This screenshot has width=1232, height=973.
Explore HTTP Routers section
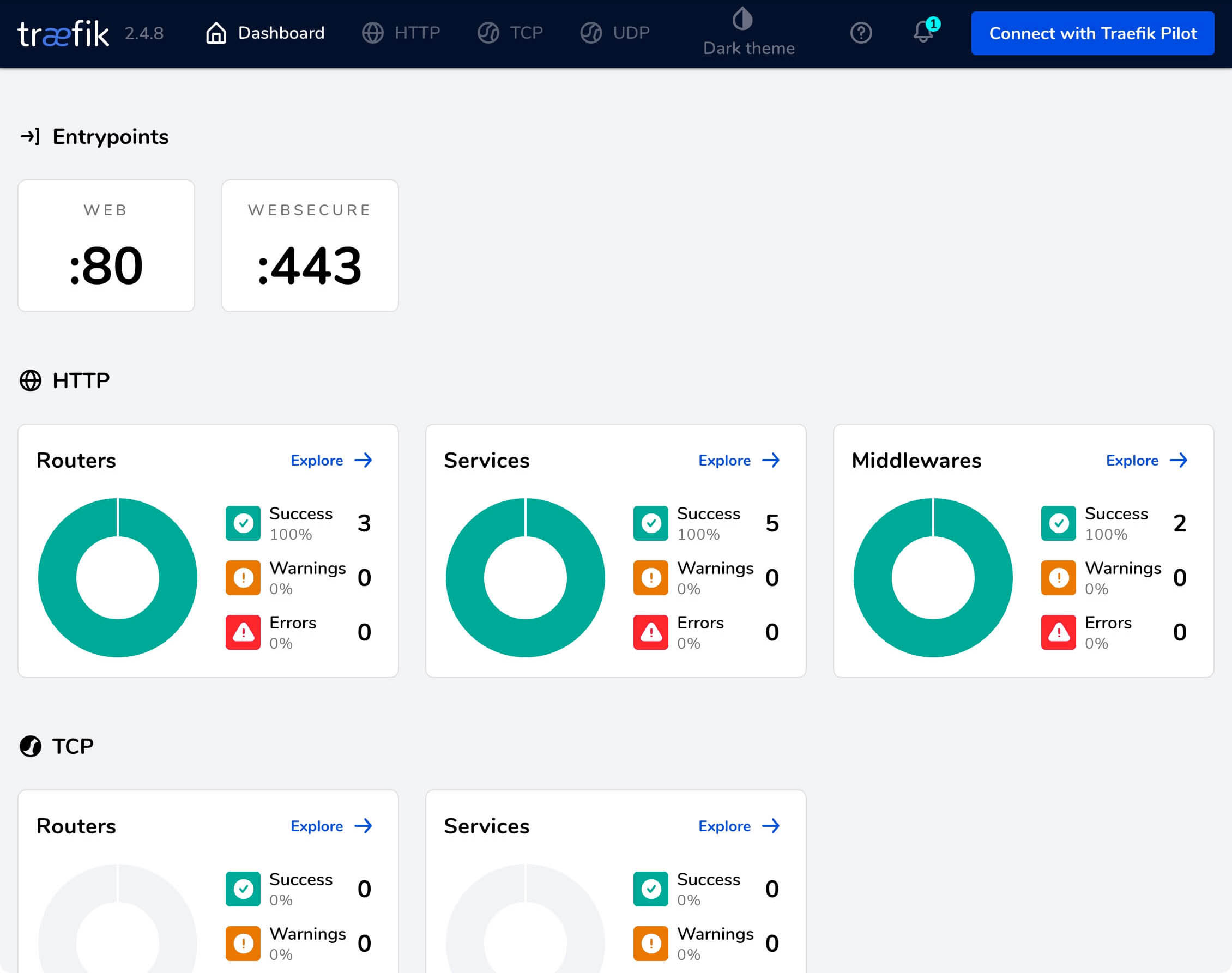pos(331,460)
